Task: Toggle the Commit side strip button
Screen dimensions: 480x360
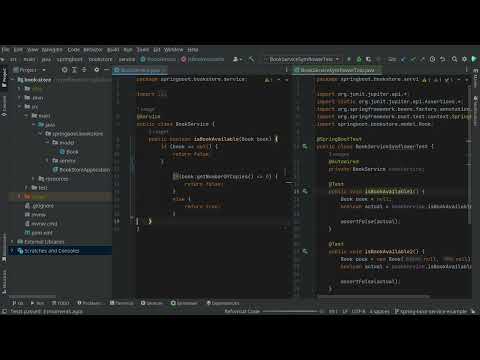Action: point(4,106)
